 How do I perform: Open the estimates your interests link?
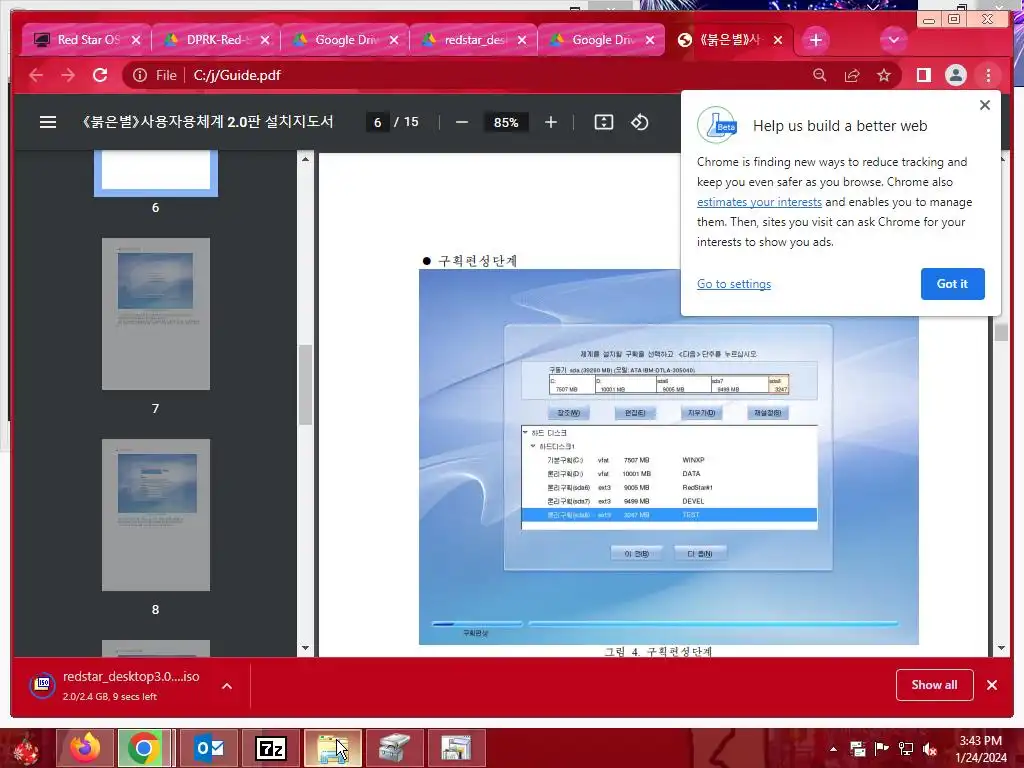point(759,202)
